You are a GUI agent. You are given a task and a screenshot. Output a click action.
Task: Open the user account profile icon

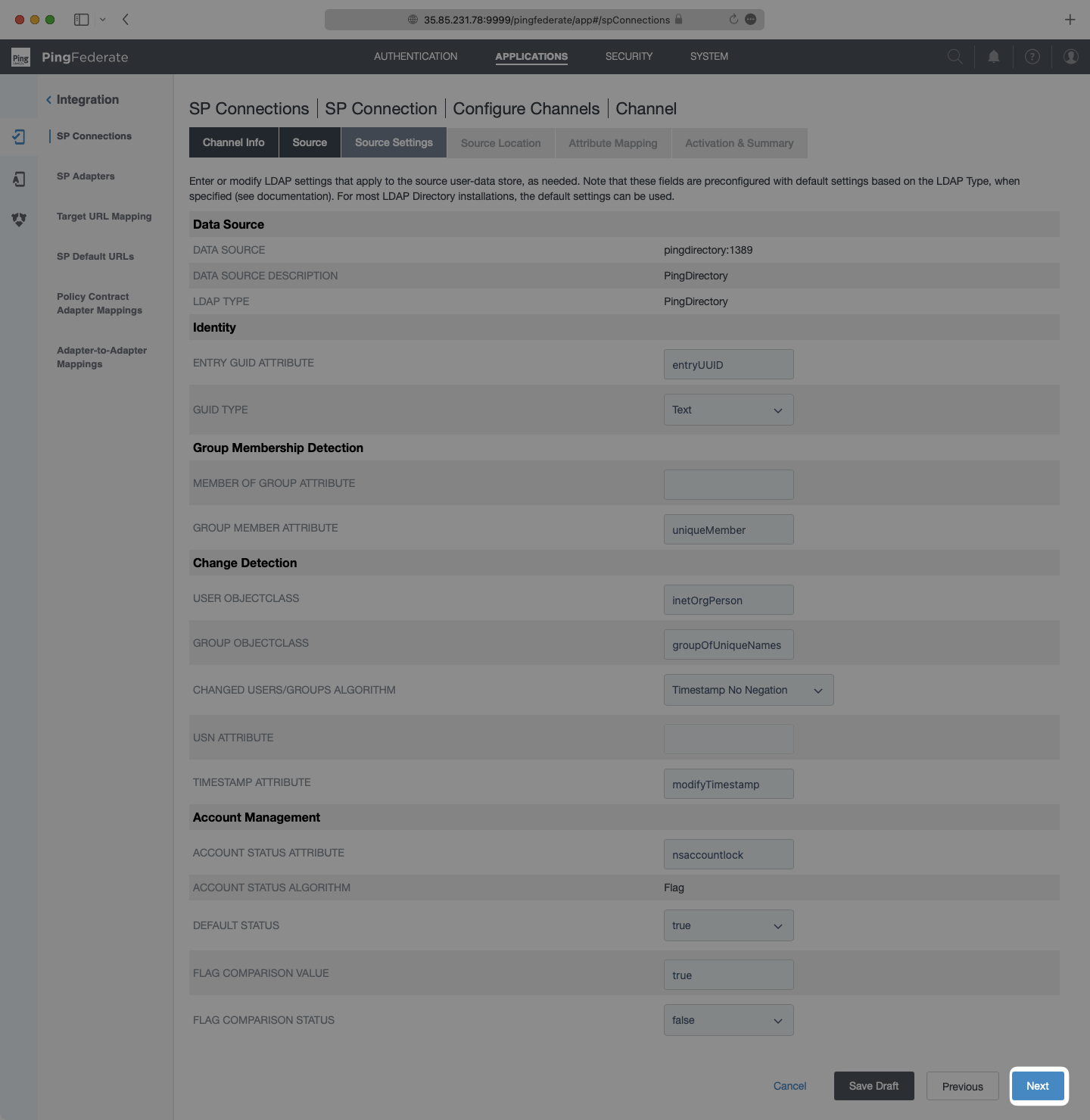[1071, 56]
